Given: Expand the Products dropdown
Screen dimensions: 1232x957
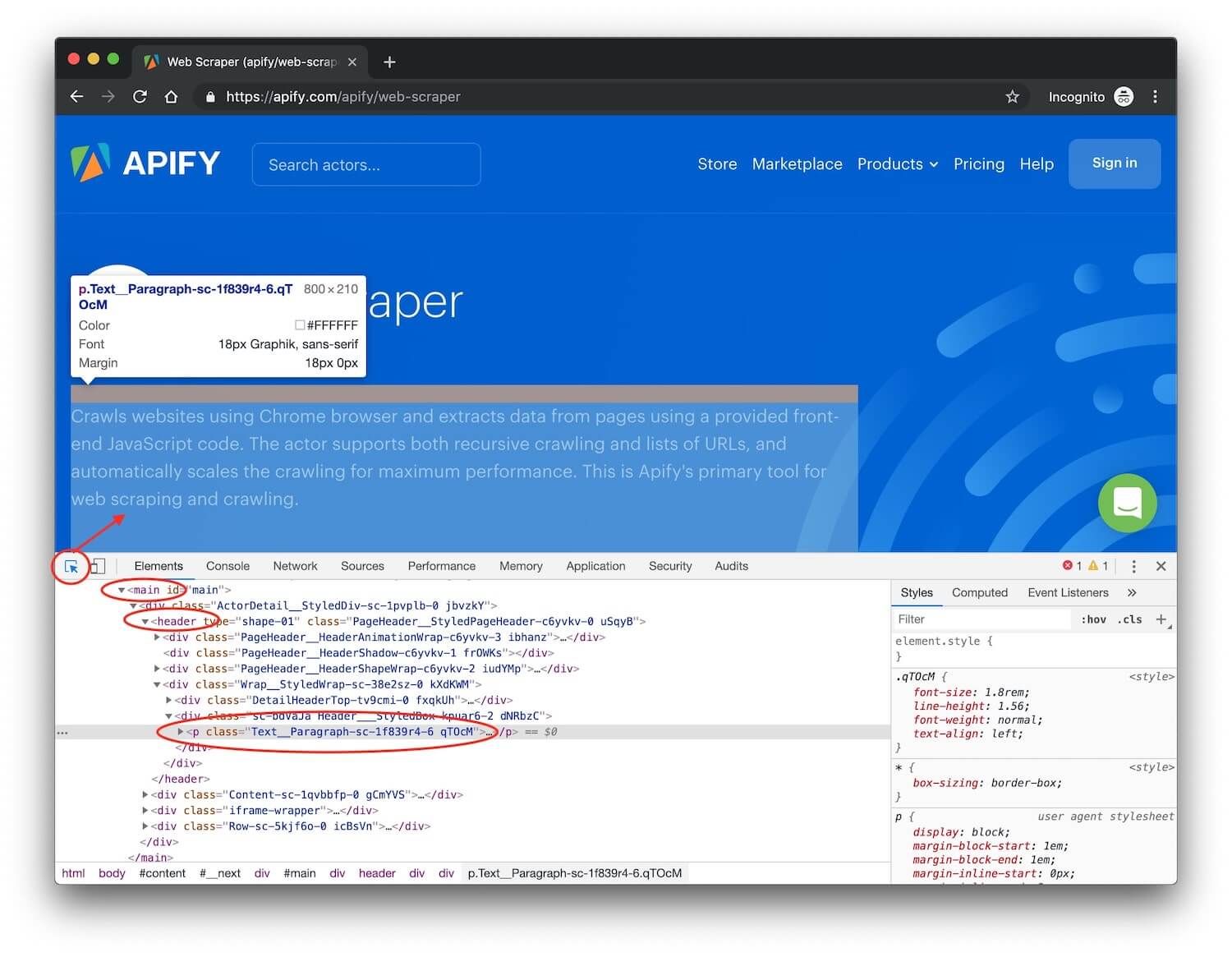Looking at the screenshot, I should click(898, 163).
